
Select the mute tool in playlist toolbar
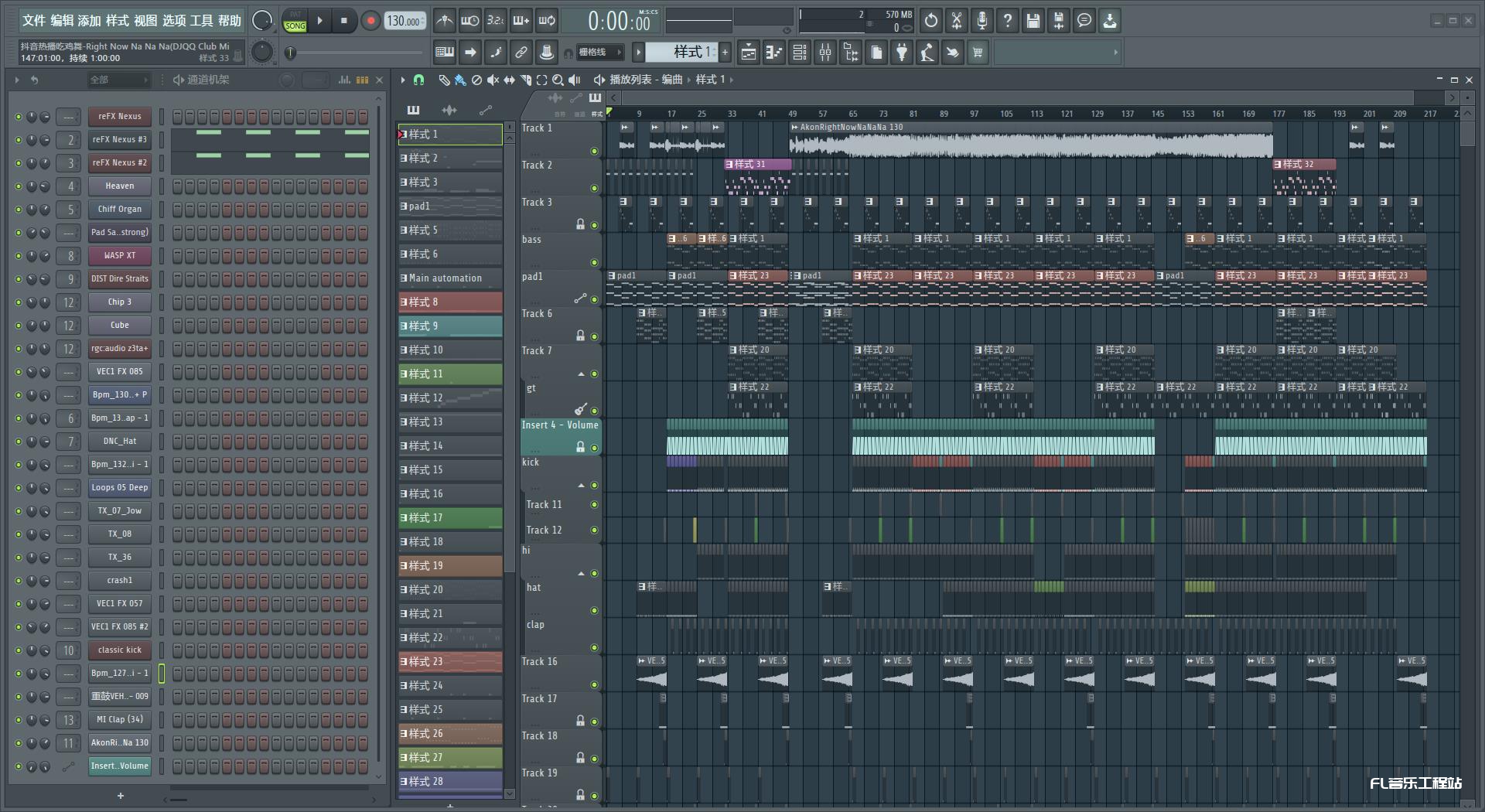point(493,80)
